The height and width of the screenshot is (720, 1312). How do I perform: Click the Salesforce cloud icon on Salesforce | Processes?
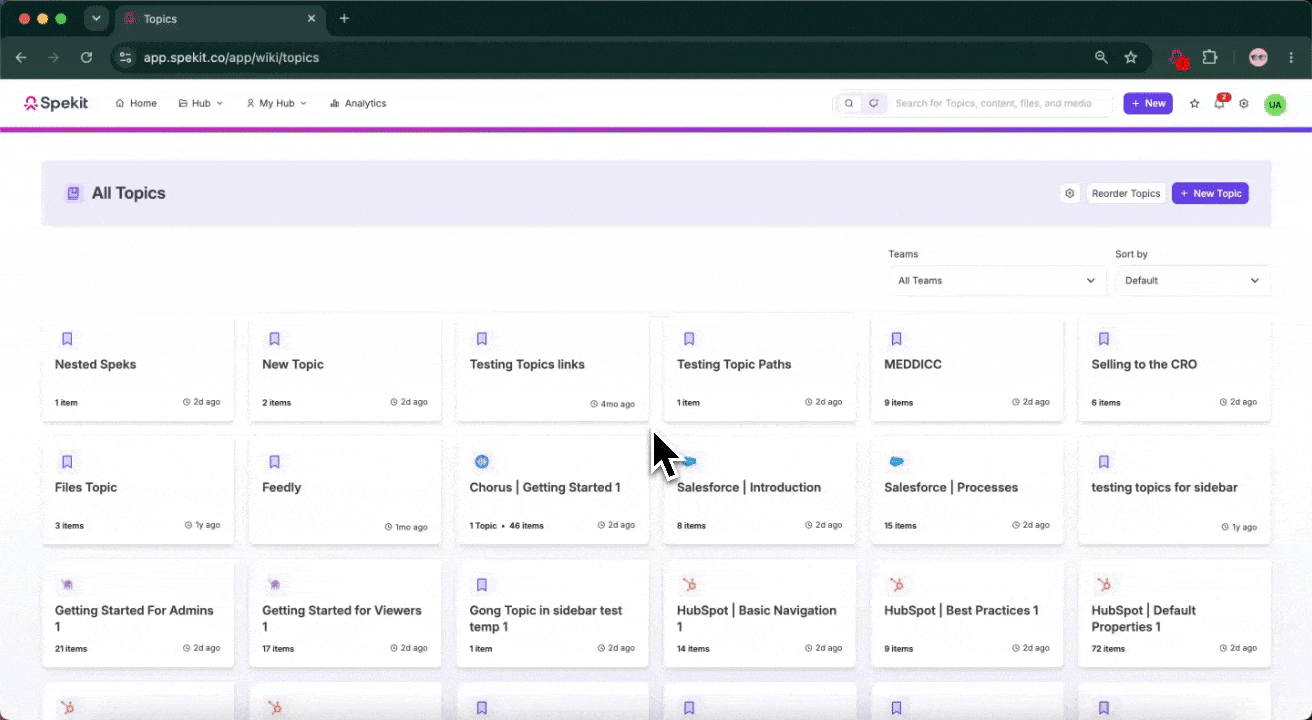[x=896, y=462]
